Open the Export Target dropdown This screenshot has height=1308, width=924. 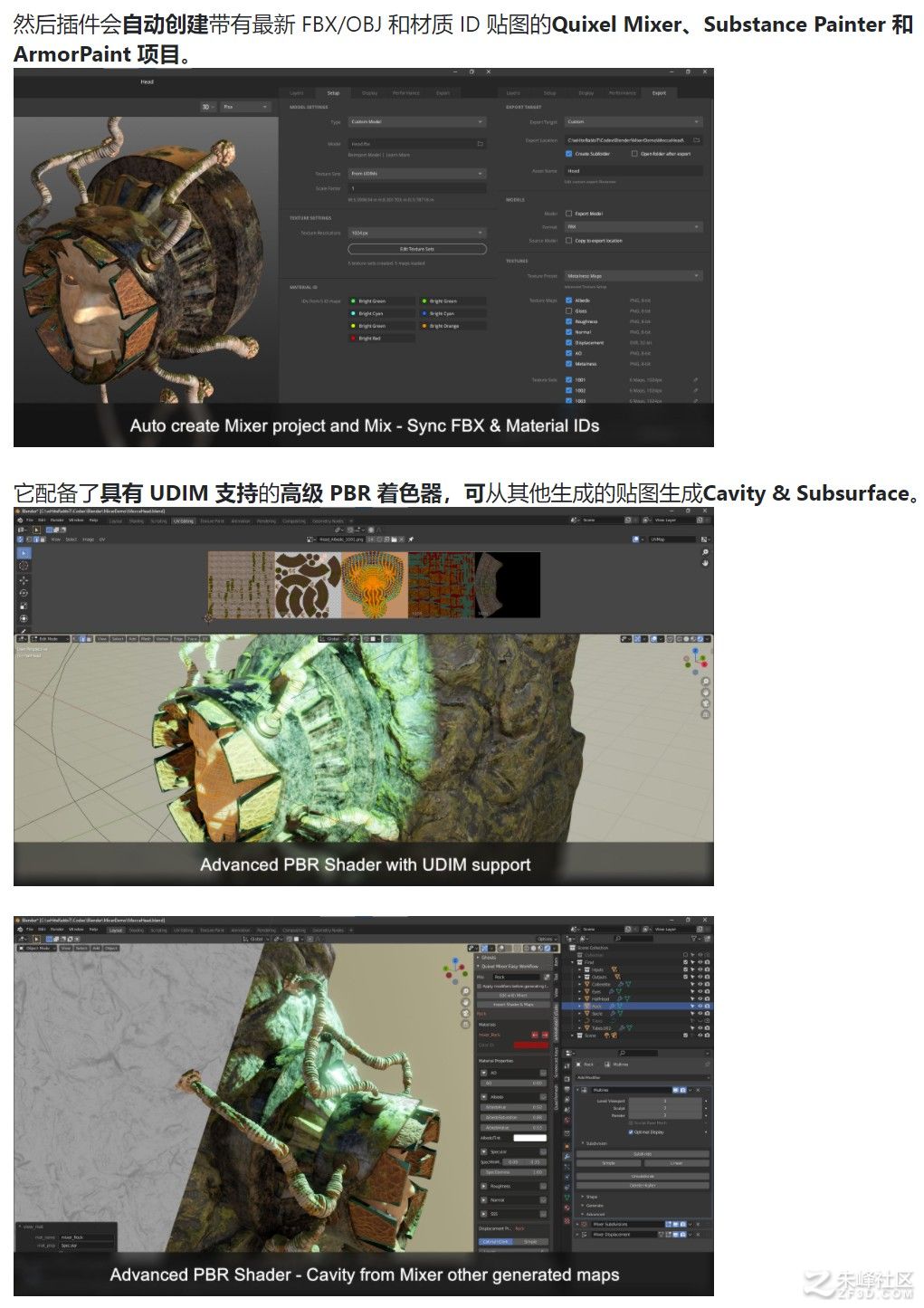tap(633, 121)
